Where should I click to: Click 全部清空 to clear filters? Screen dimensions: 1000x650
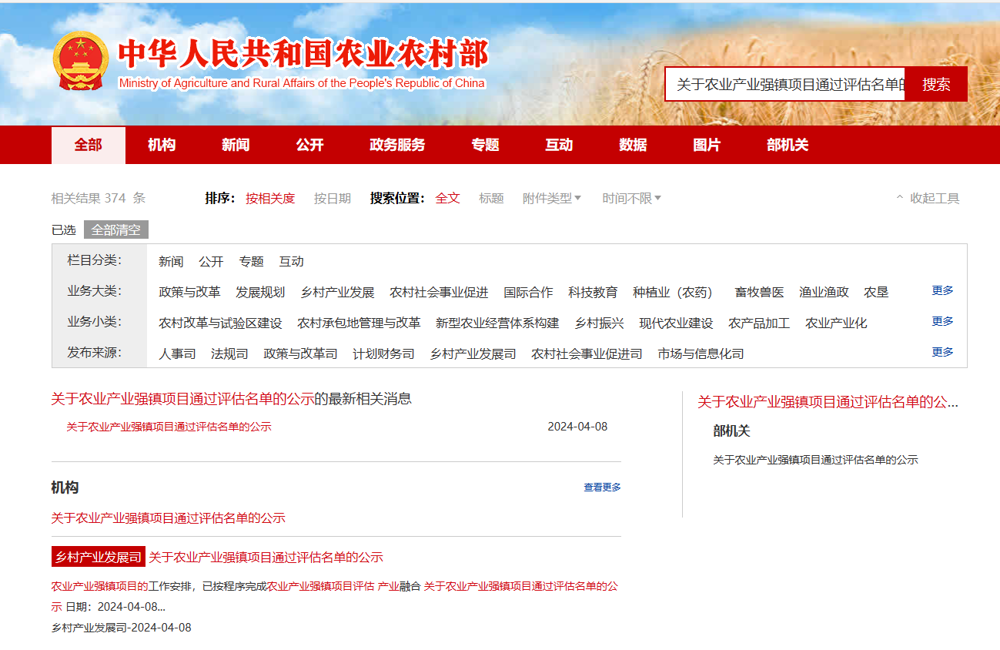(x=116, y=230)
